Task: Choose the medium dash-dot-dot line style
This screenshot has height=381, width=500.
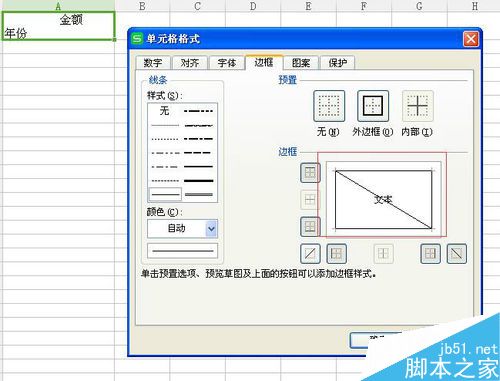Action: click(198, 111)
